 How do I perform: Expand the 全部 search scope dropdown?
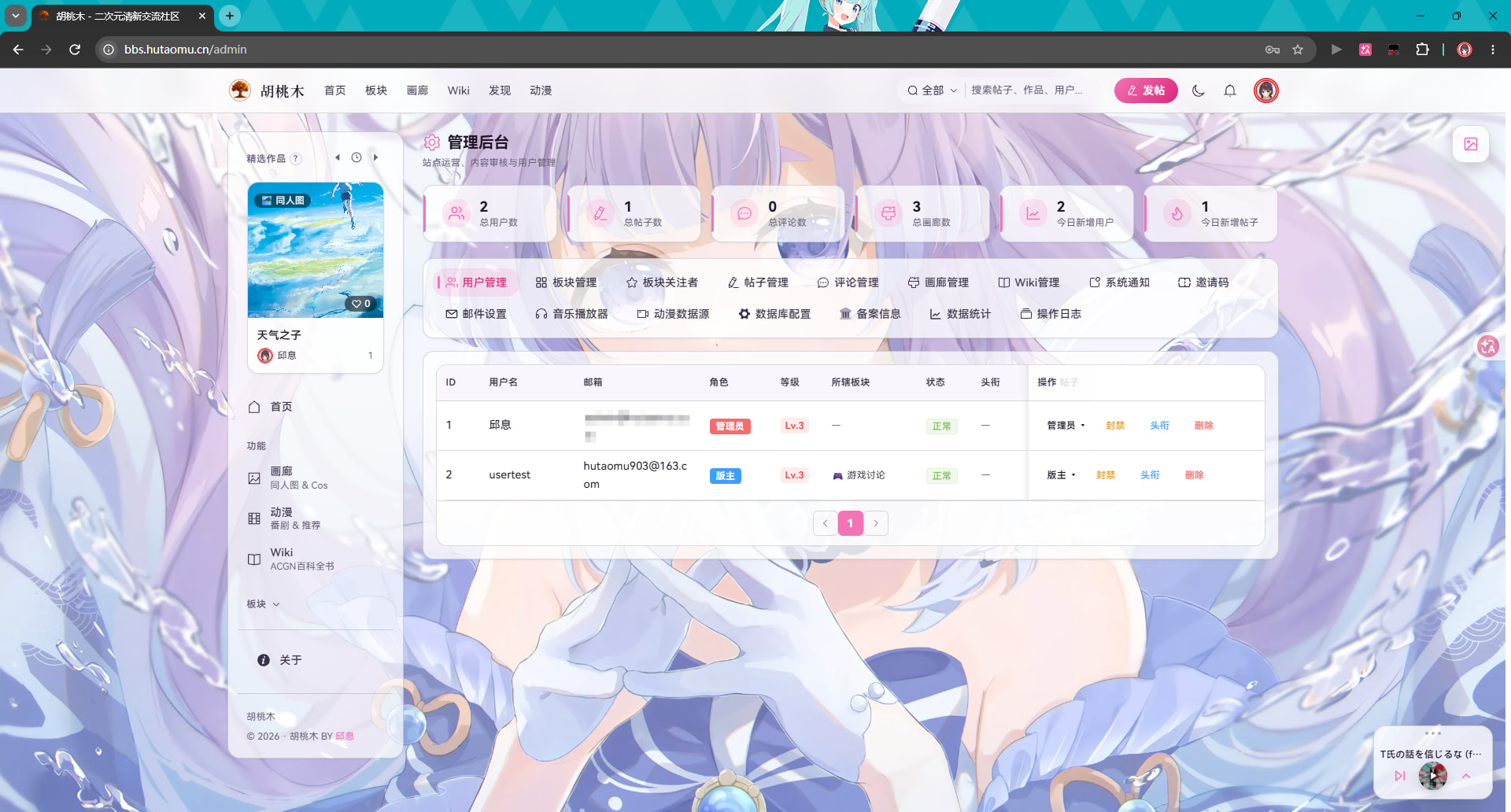click(933, 90)
